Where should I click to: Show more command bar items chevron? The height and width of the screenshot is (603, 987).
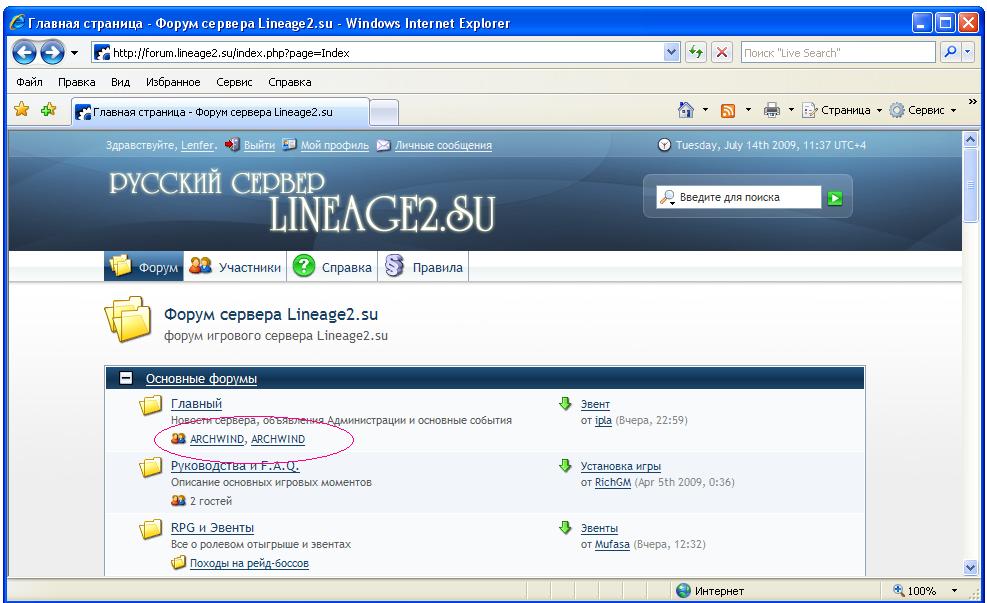[x=973, y=101]
